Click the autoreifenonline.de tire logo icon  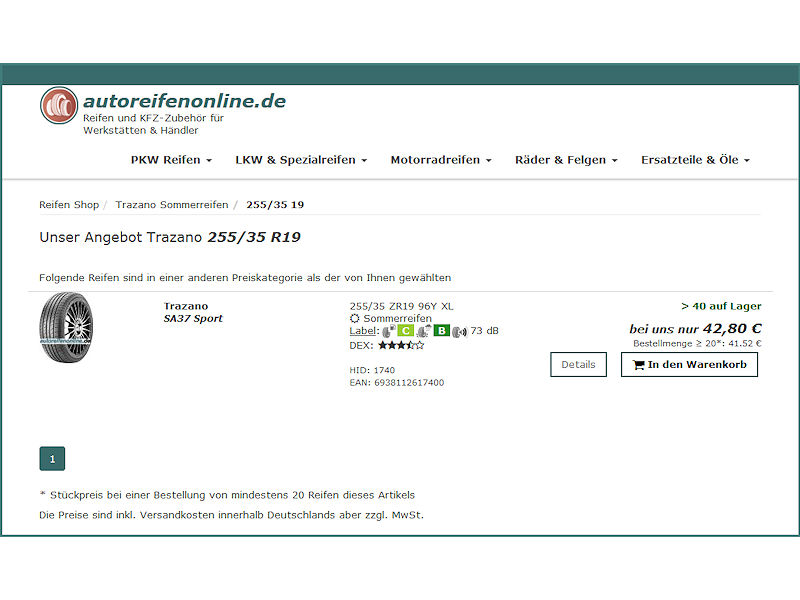[59, 106]
